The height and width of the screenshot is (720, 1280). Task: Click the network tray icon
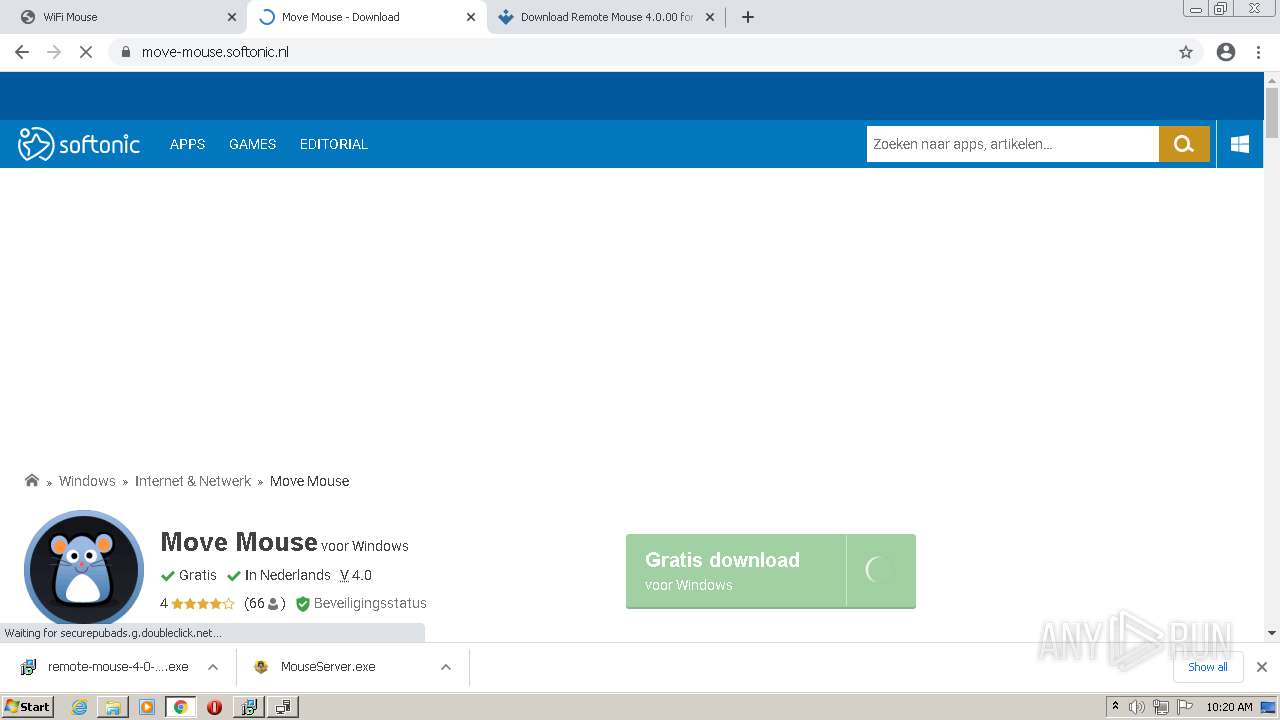[x=1160, y=707]
